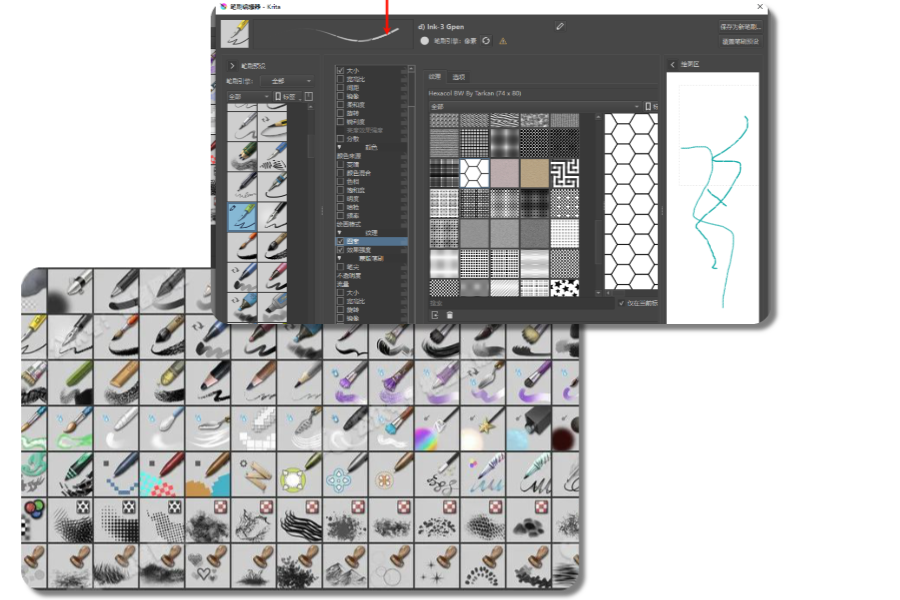The image size is (900, 600).
Task: Collapse the 颜色 section triangle
Action: [x=339, y=148]
